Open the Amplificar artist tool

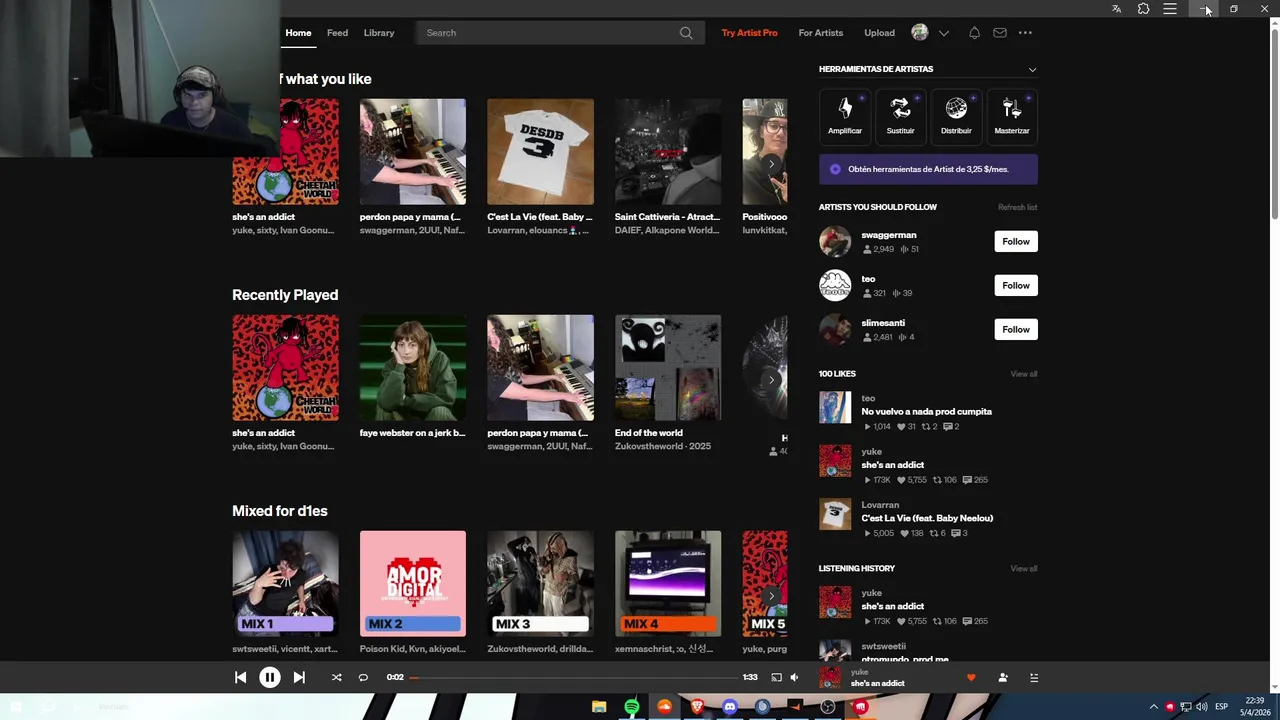pos(845,115)
